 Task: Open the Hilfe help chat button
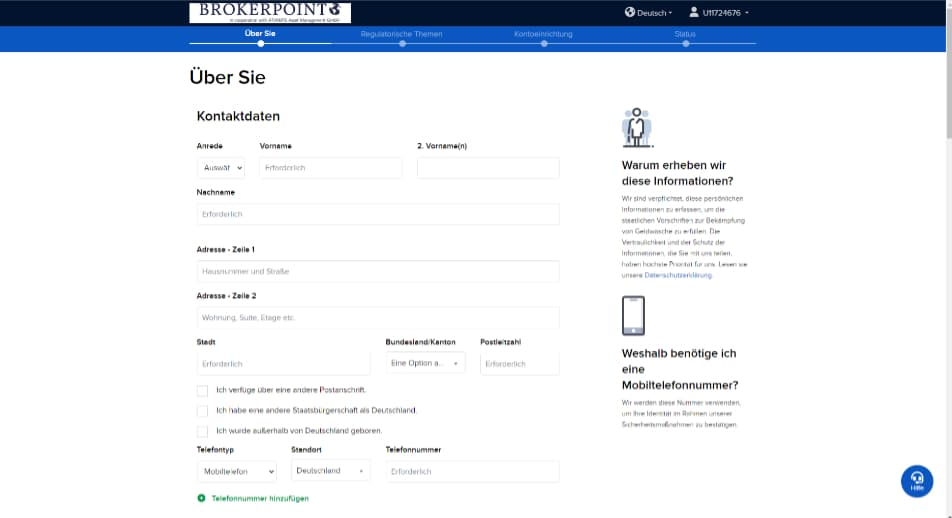click(917, 481)
